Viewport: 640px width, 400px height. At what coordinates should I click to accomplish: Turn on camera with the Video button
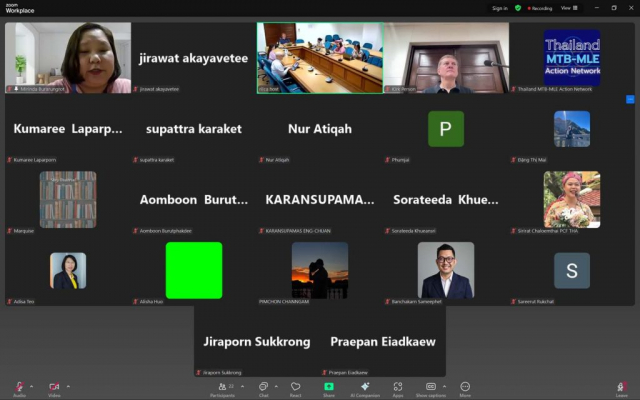53,386
